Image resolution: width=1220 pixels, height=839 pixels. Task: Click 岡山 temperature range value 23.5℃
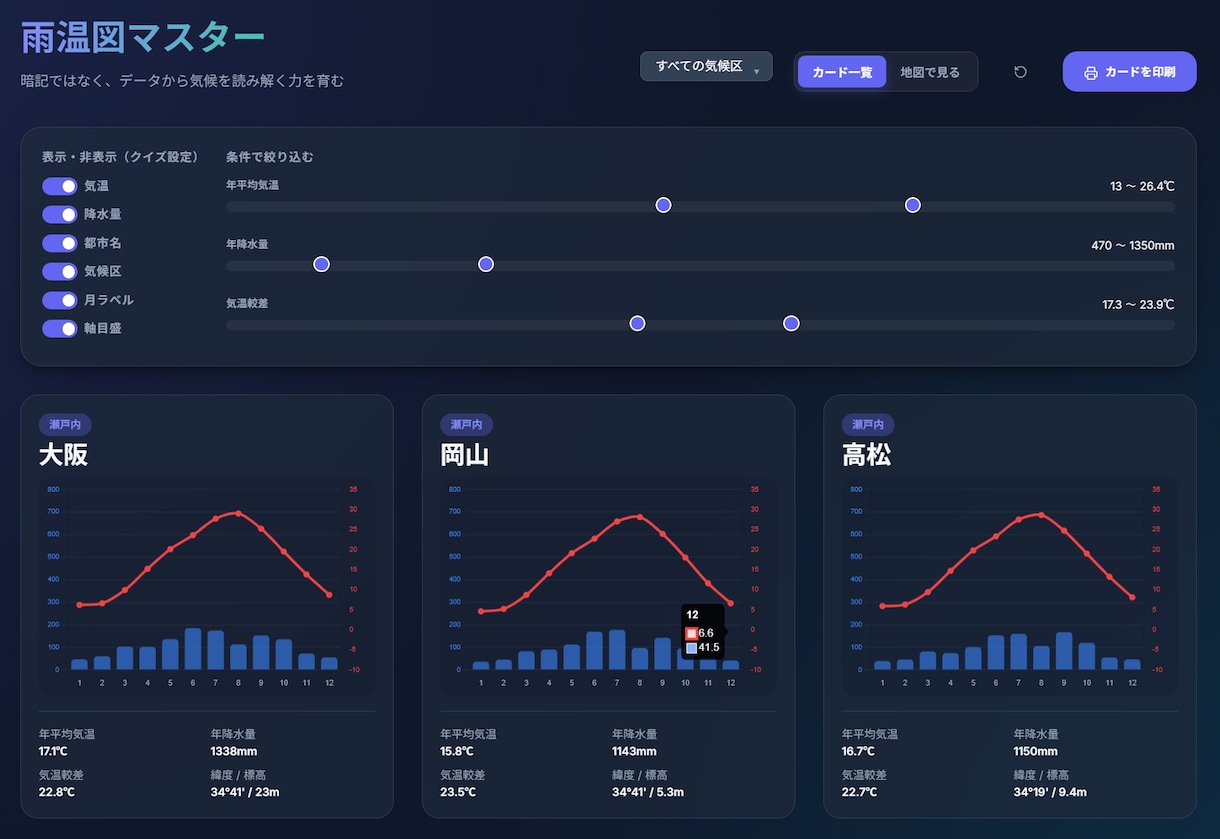[459, 792]
